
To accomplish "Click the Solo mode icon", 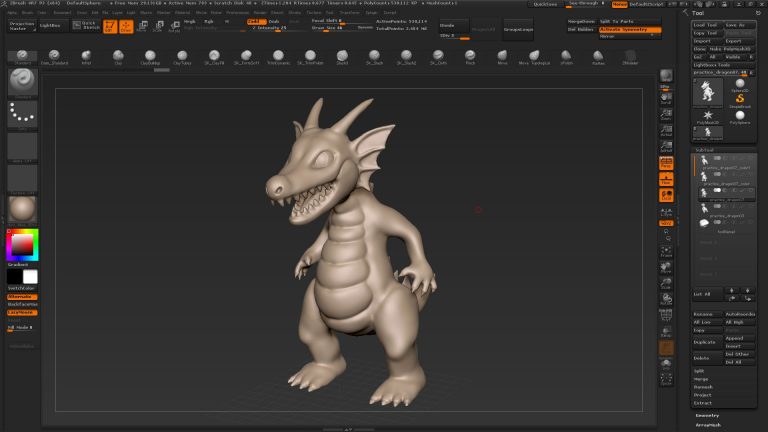I will 666,364.
